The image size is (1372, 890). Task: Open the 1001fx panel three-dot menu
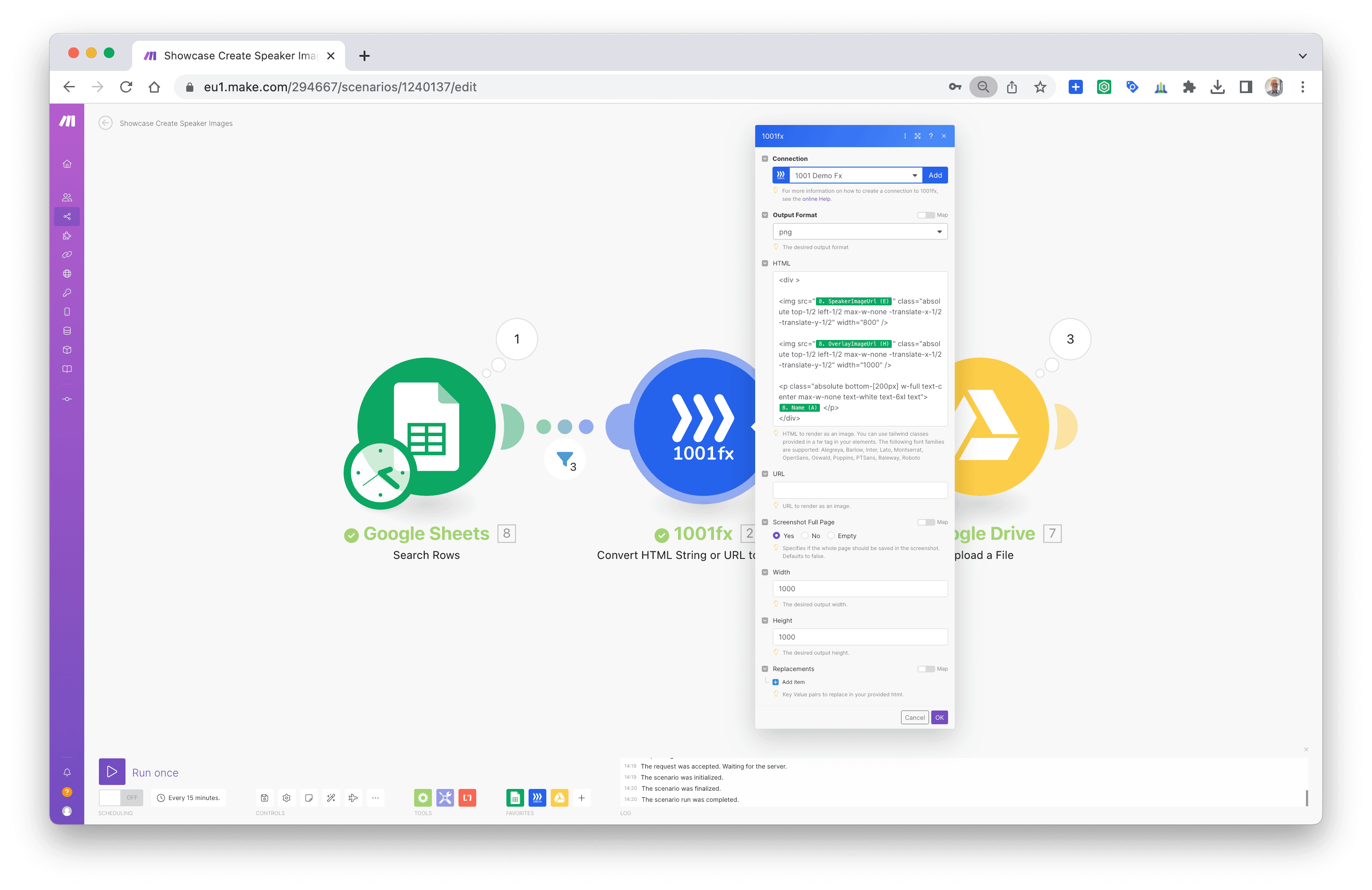(905, 136)
